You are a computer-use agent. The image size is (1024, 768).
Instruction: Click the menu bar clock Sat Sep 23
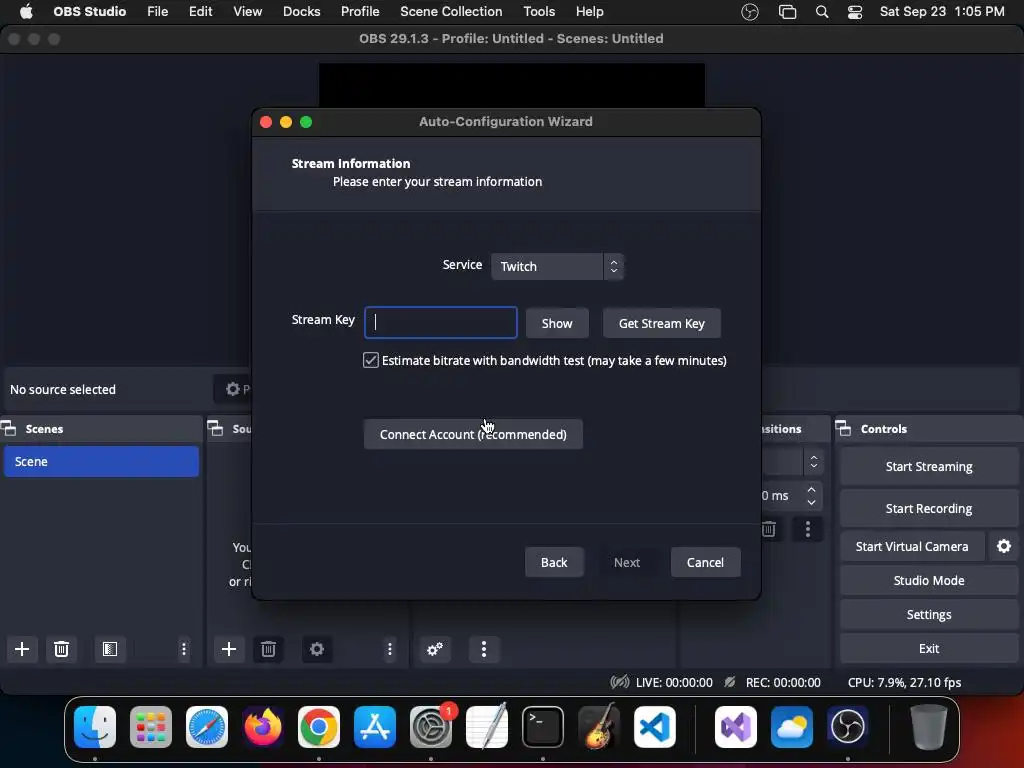[942, 12]
